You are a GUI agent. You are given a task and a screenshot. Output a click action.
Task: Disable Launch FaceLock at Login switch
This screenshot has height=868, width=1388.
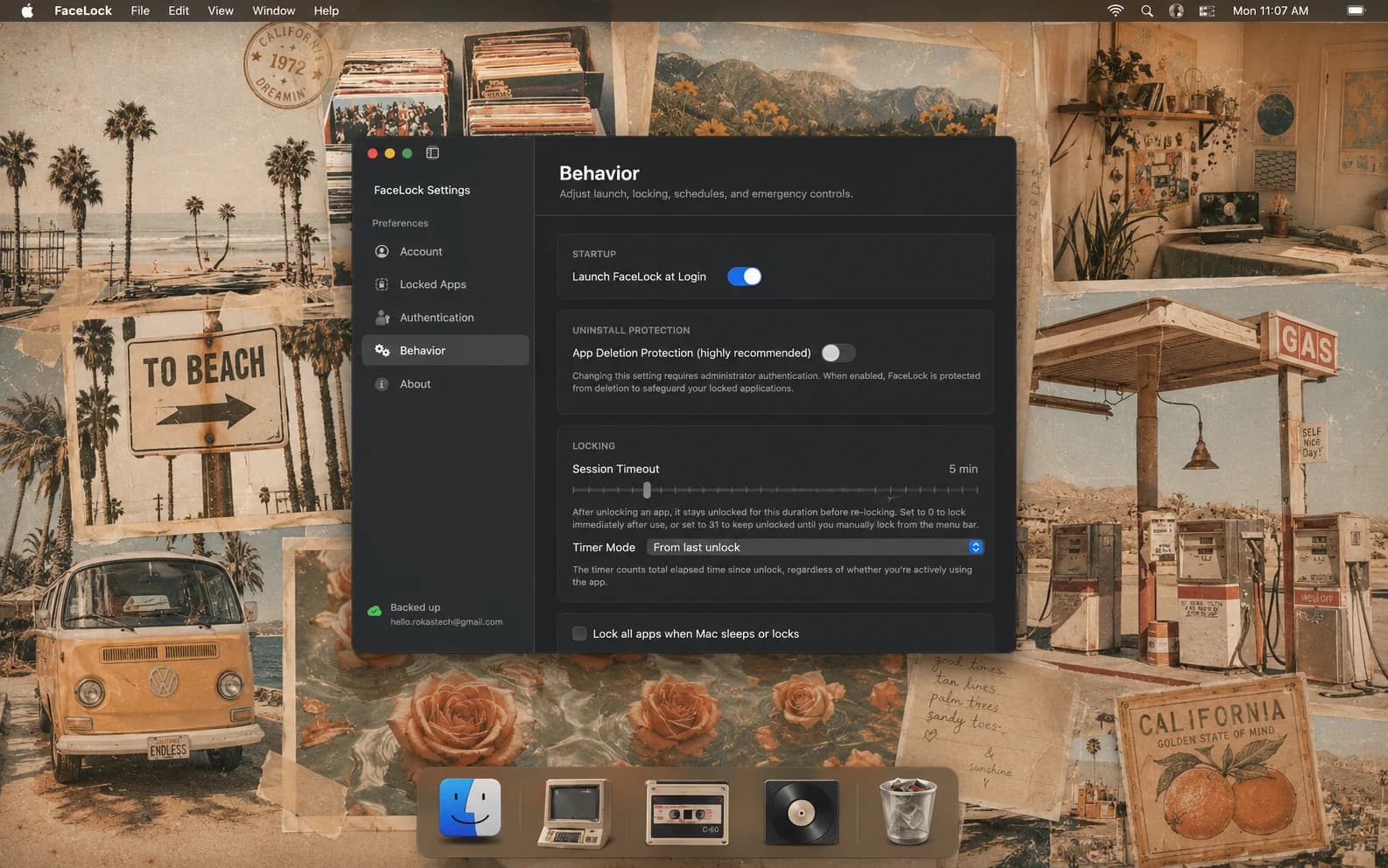point(744,276)
